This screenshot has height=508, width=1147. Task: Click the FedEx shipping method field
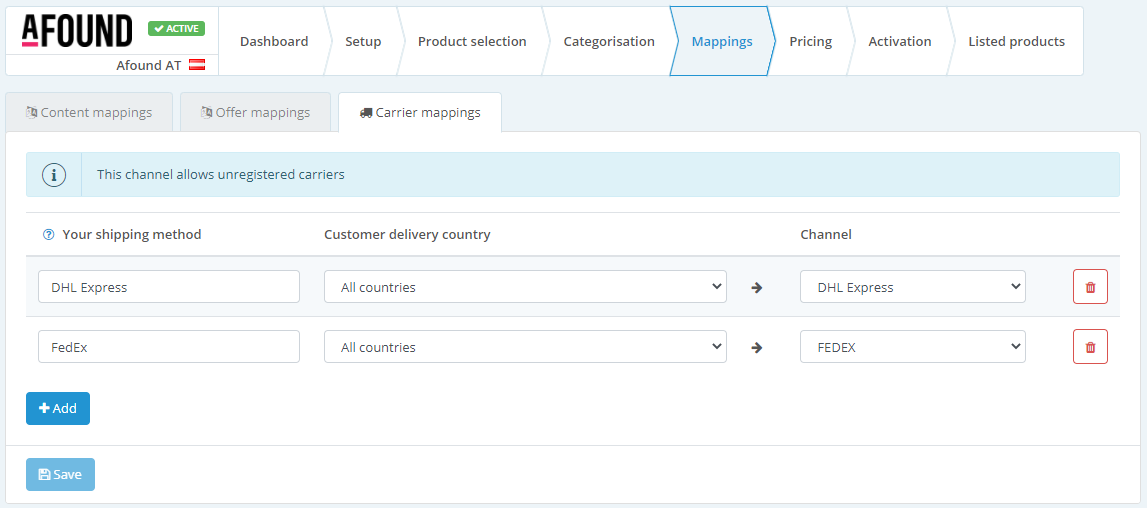click(169, 346)
